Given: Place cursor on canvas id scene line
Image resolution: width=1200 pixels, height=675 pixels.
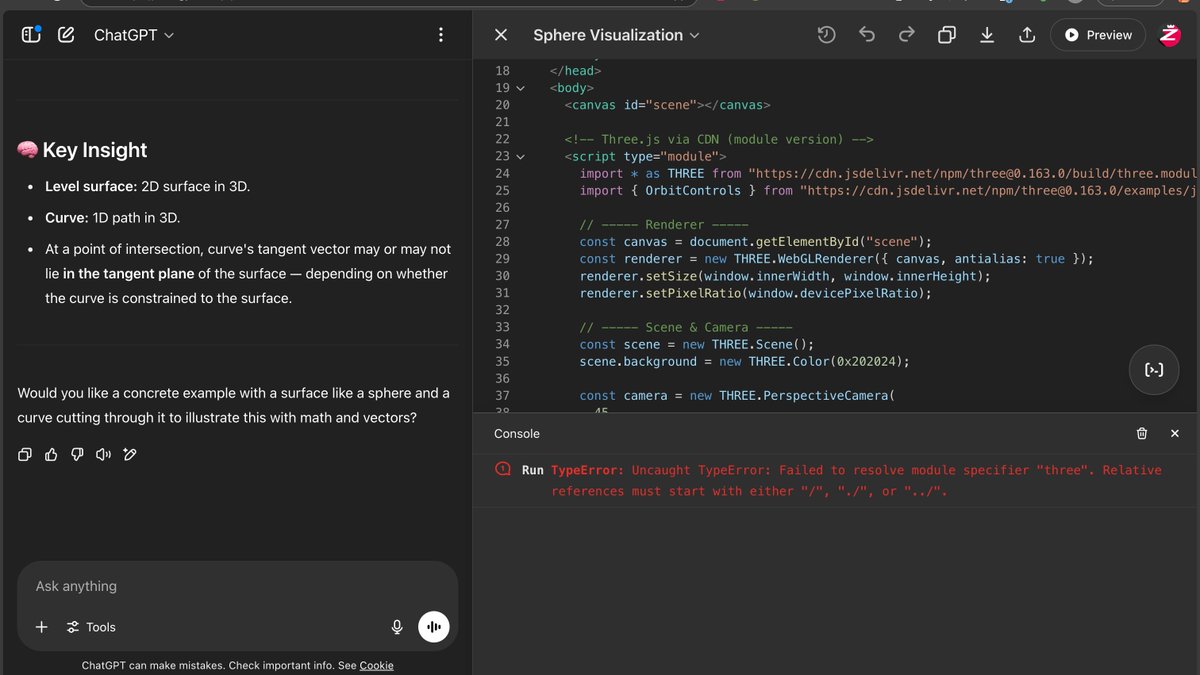Looking at the screenshot, I should pyautogui.click(x=667, y=105).
